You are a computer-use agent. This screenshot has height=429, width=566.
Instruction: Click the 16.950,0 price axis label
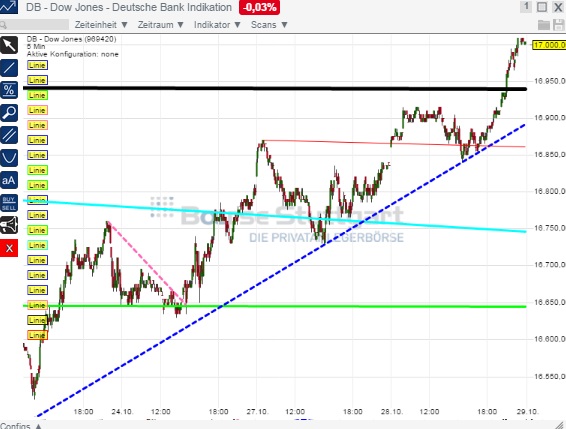tap(549, 81)
